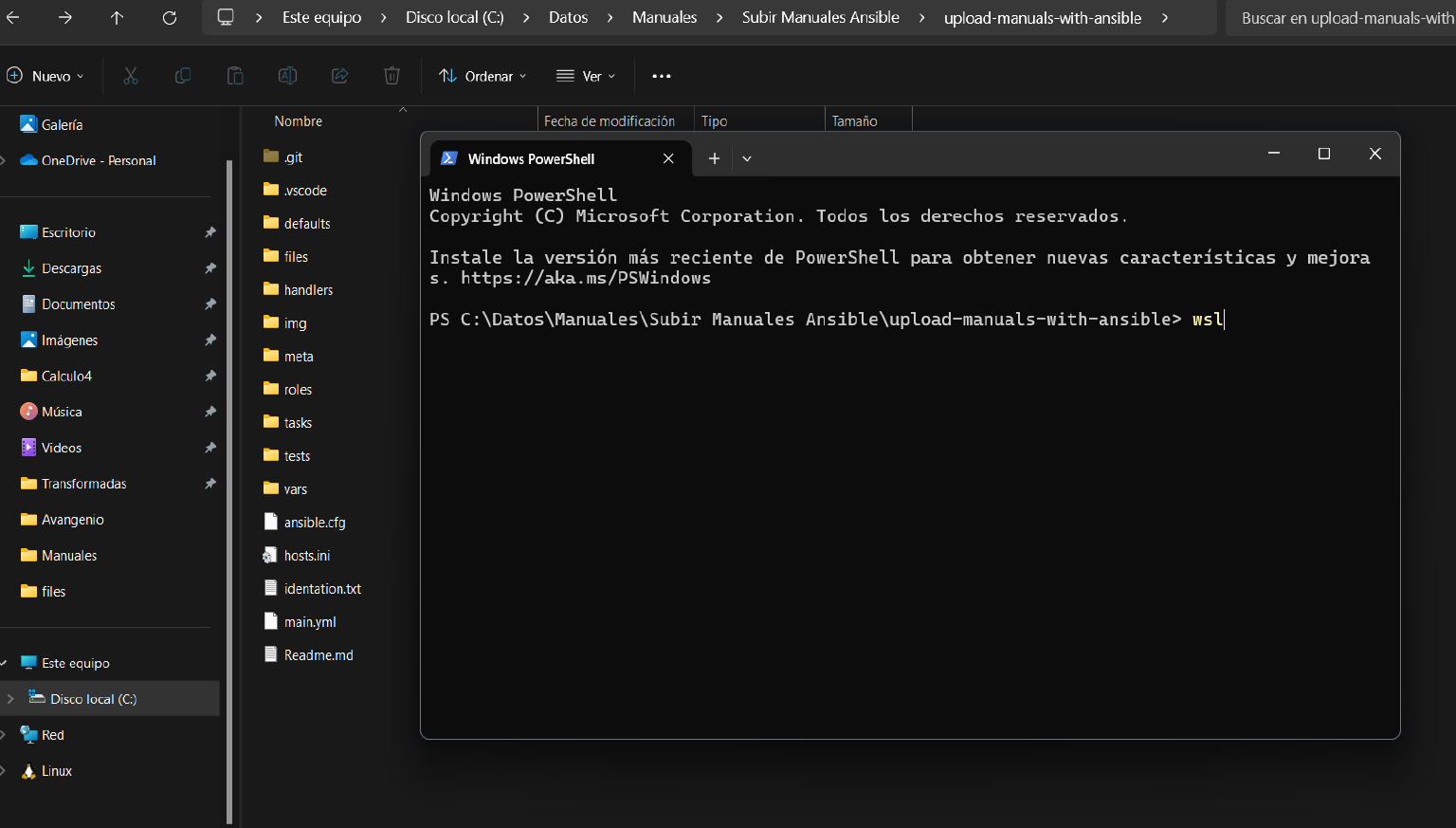Viewport: 1456px width, 828px height.
Task: Unpin Escritorio from quick access
Action: click(x=210, y=232)
